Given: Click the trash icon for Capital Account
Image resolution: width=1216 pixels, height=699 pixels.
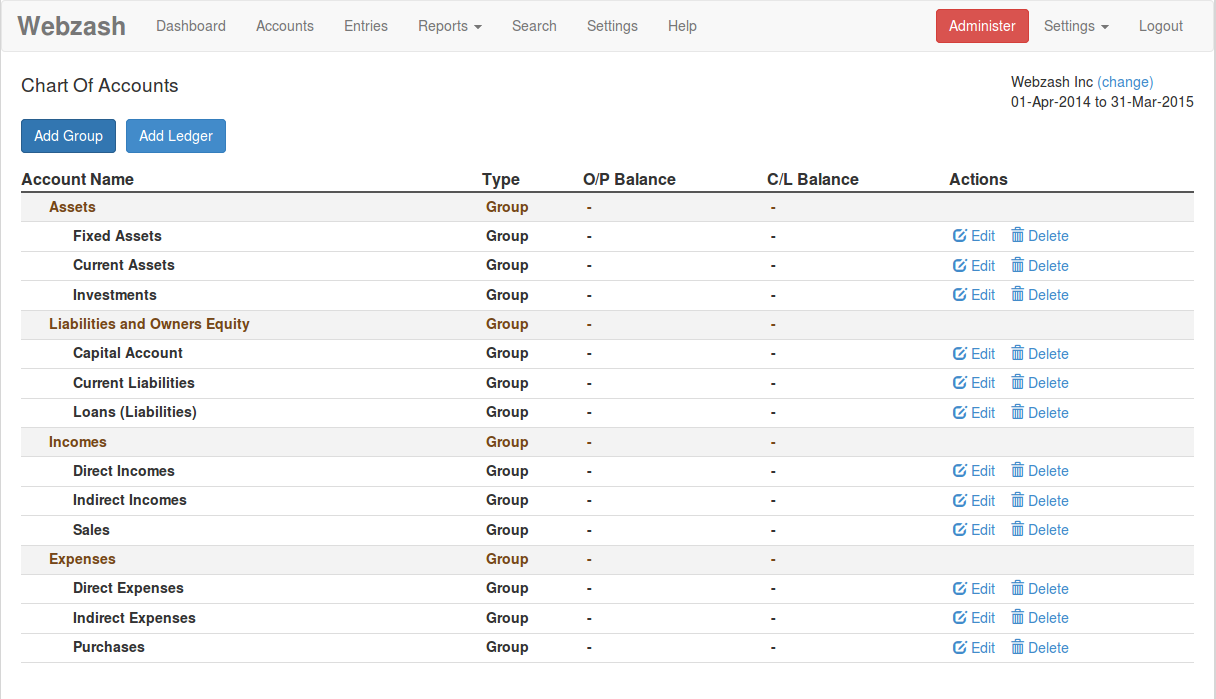Looking at the screenshot, I should pos(1018,353).
